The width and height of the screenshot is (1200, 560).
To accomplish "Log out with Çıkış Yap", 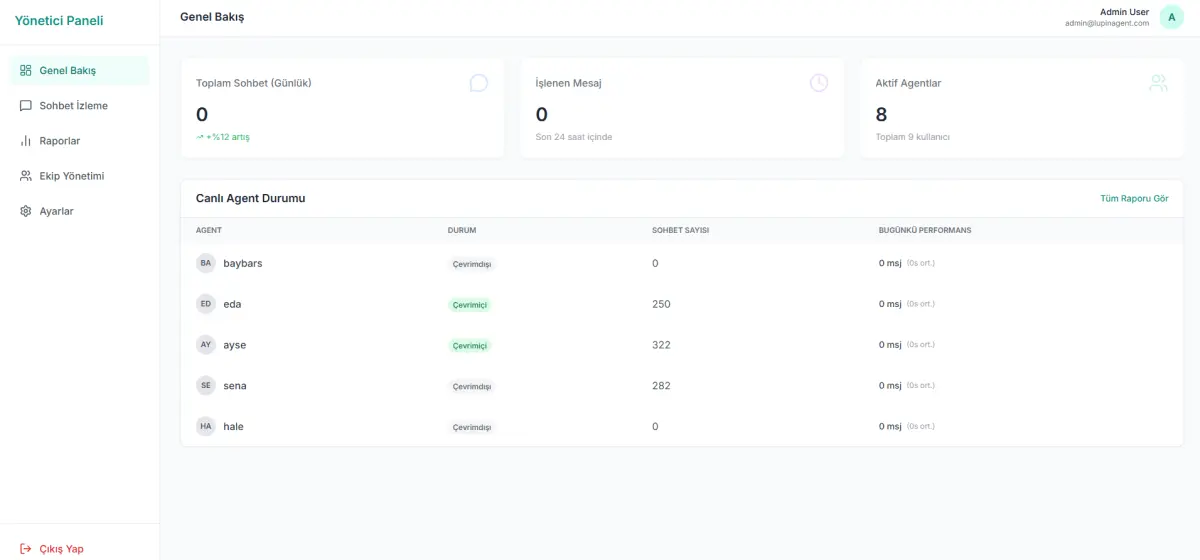I will [80, 548].
